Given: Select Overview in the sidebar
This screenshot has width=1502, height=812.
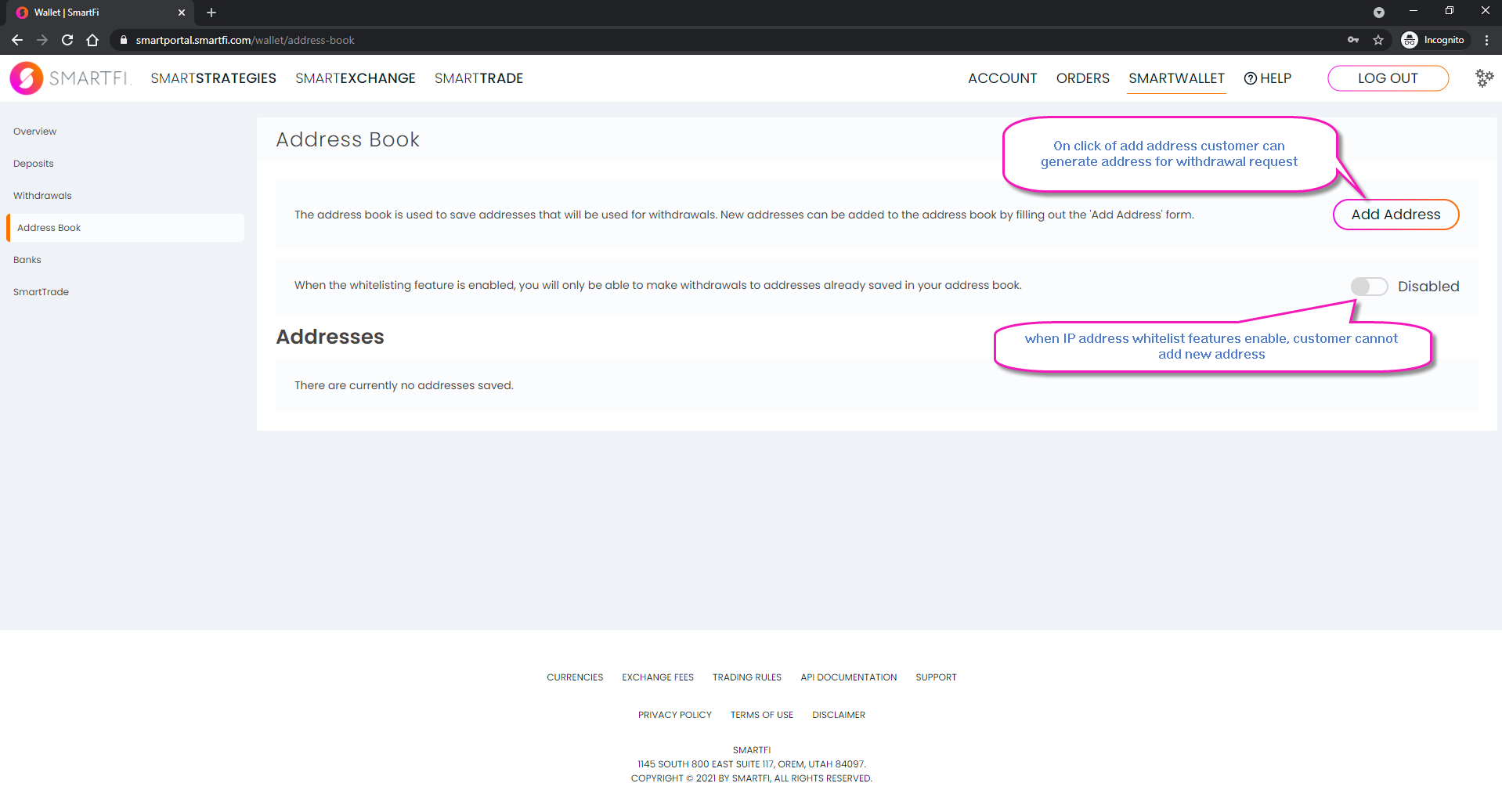Looking at the screenshot, I should [x=34, y=132].
